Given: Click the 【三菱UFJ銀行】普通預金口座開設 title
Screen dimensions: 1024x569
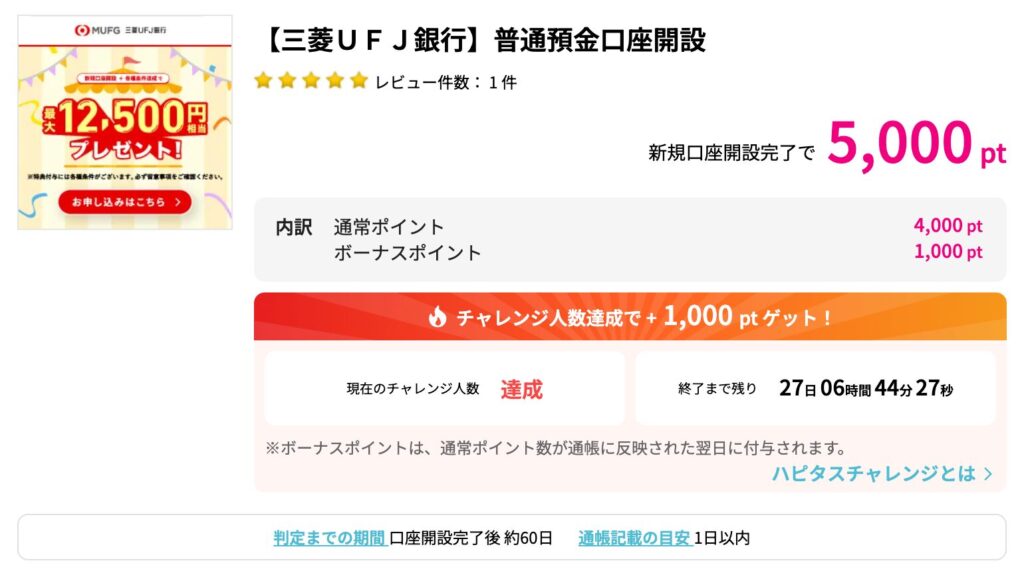Looking at the screenshot, I should pyautogui.click(x=482, y=41).
